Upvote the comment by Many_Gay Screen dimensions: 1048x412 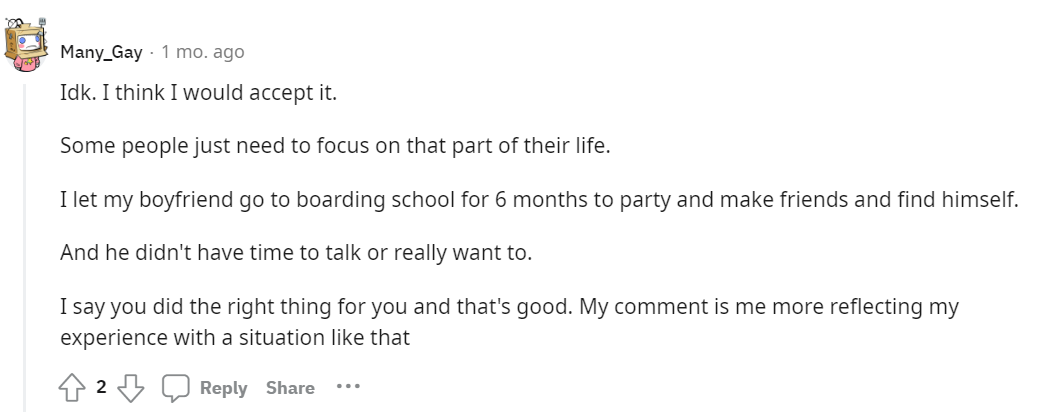pos(72,388)
